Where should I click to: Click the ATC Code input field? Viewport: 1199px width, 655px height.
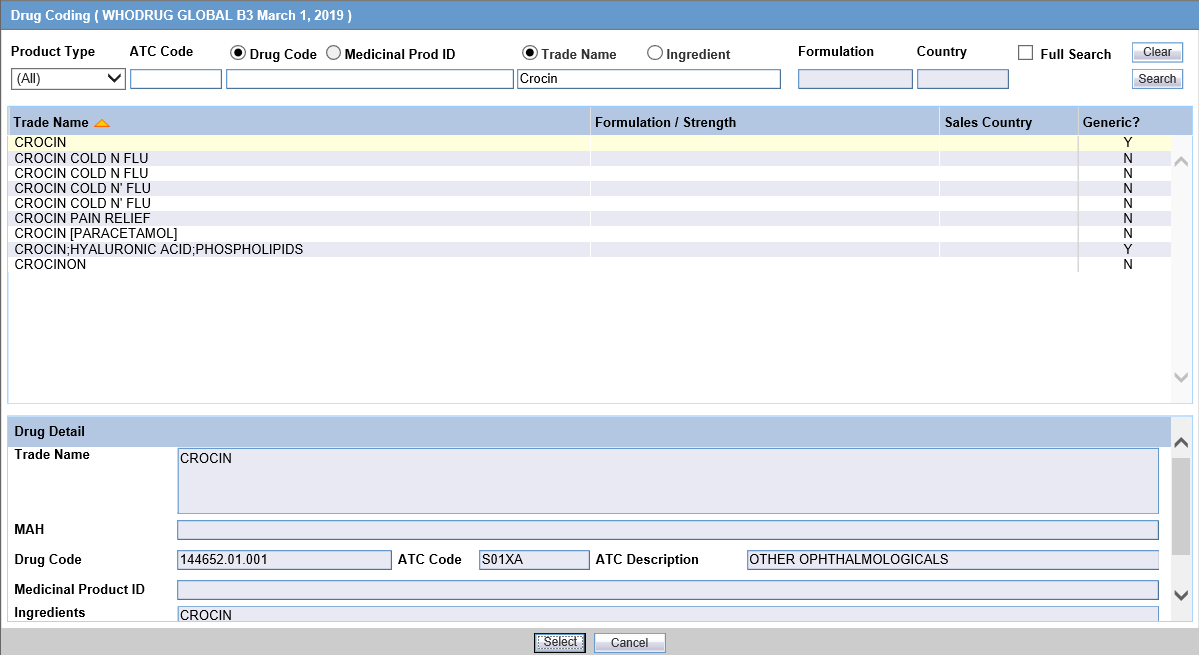(175, 78)
